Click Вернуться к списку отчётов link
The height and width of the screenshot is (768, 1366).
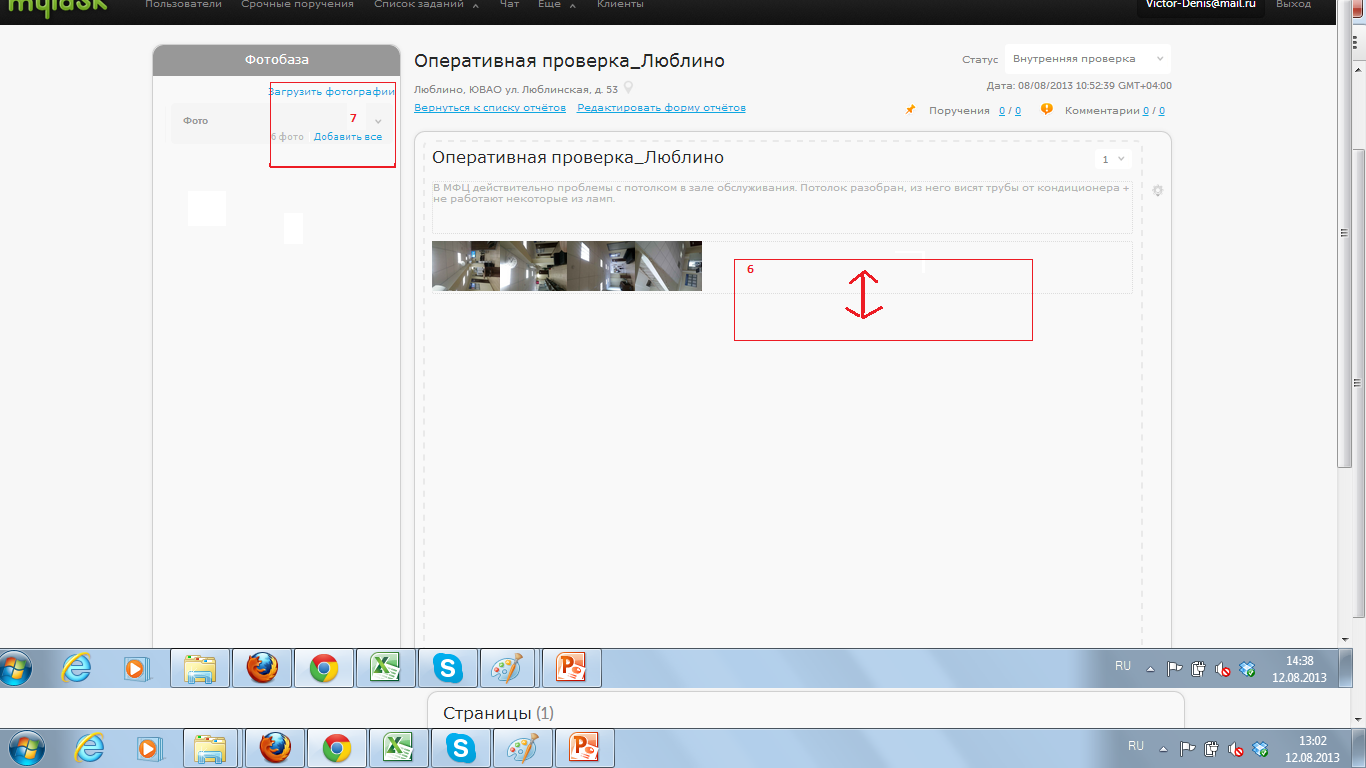tap(490, 108)
